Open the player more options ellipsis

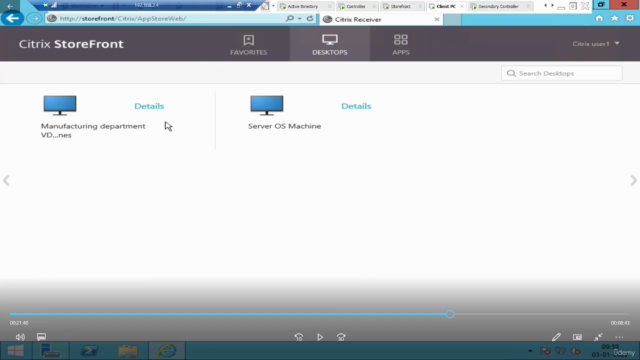(619, 337)
